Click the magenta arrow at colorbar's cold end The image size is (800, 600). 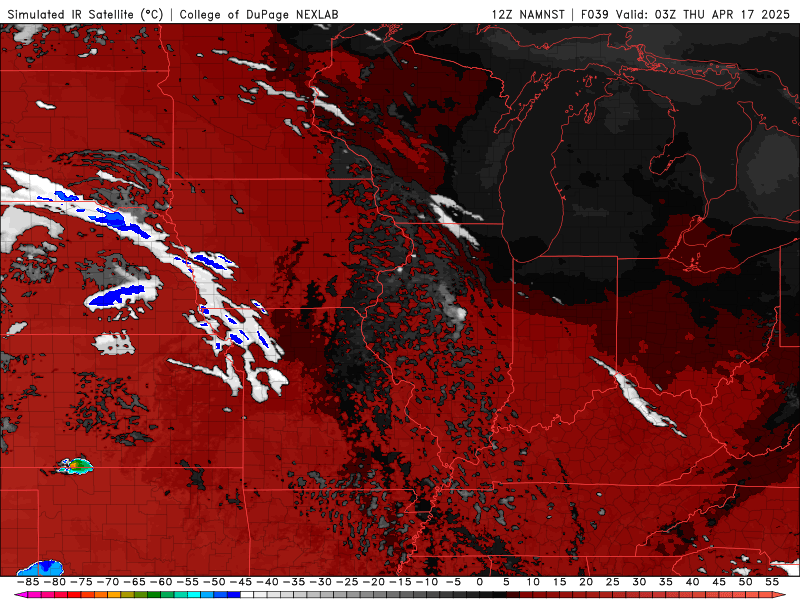click(x=20, y=595)
